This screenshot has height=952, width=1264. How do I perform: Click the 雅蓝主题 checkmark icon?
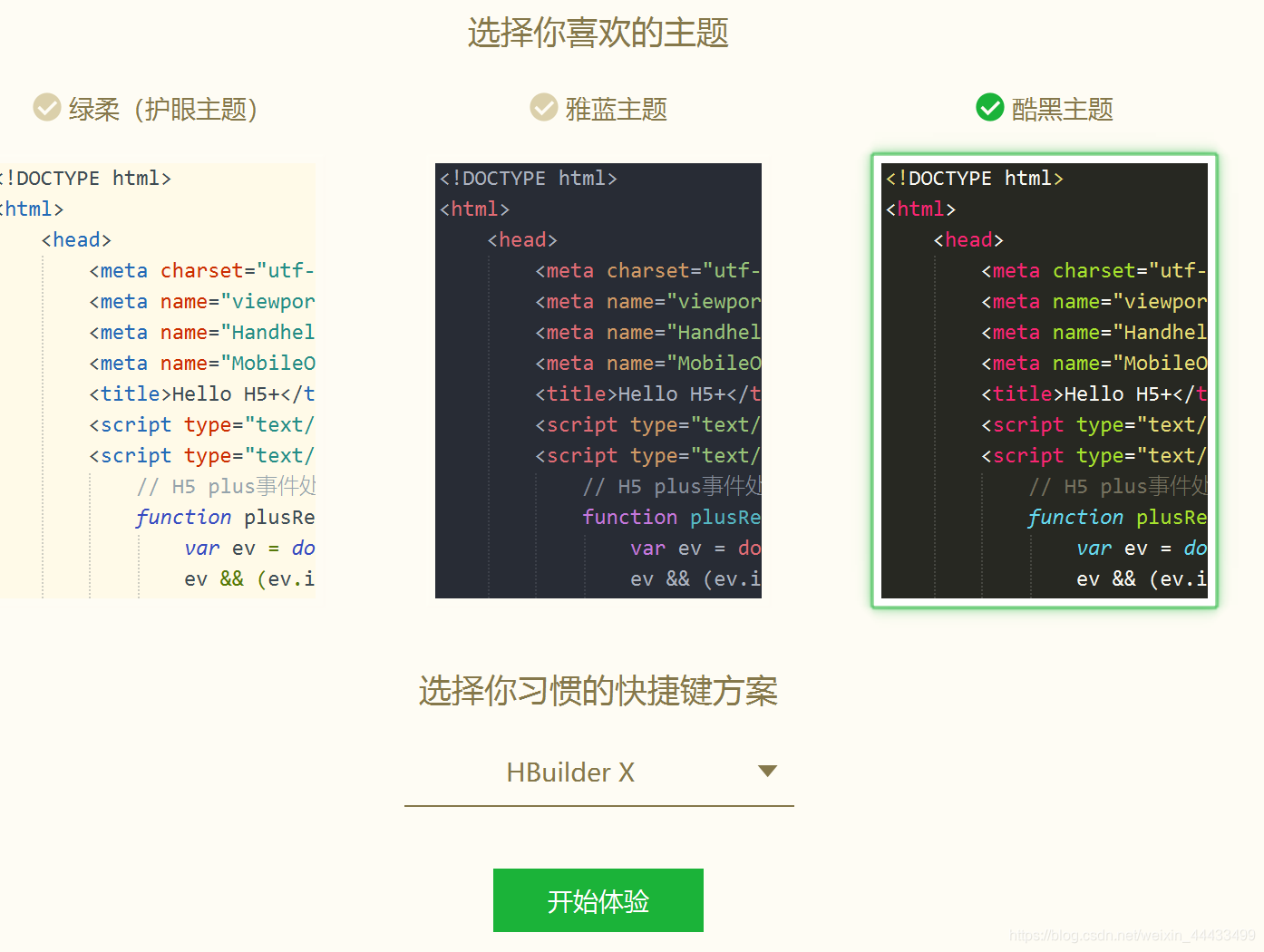click(x=543, y=107)
